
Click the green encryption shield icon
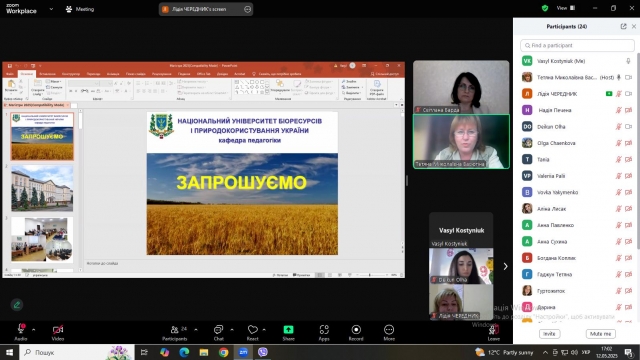coord(545,8)
